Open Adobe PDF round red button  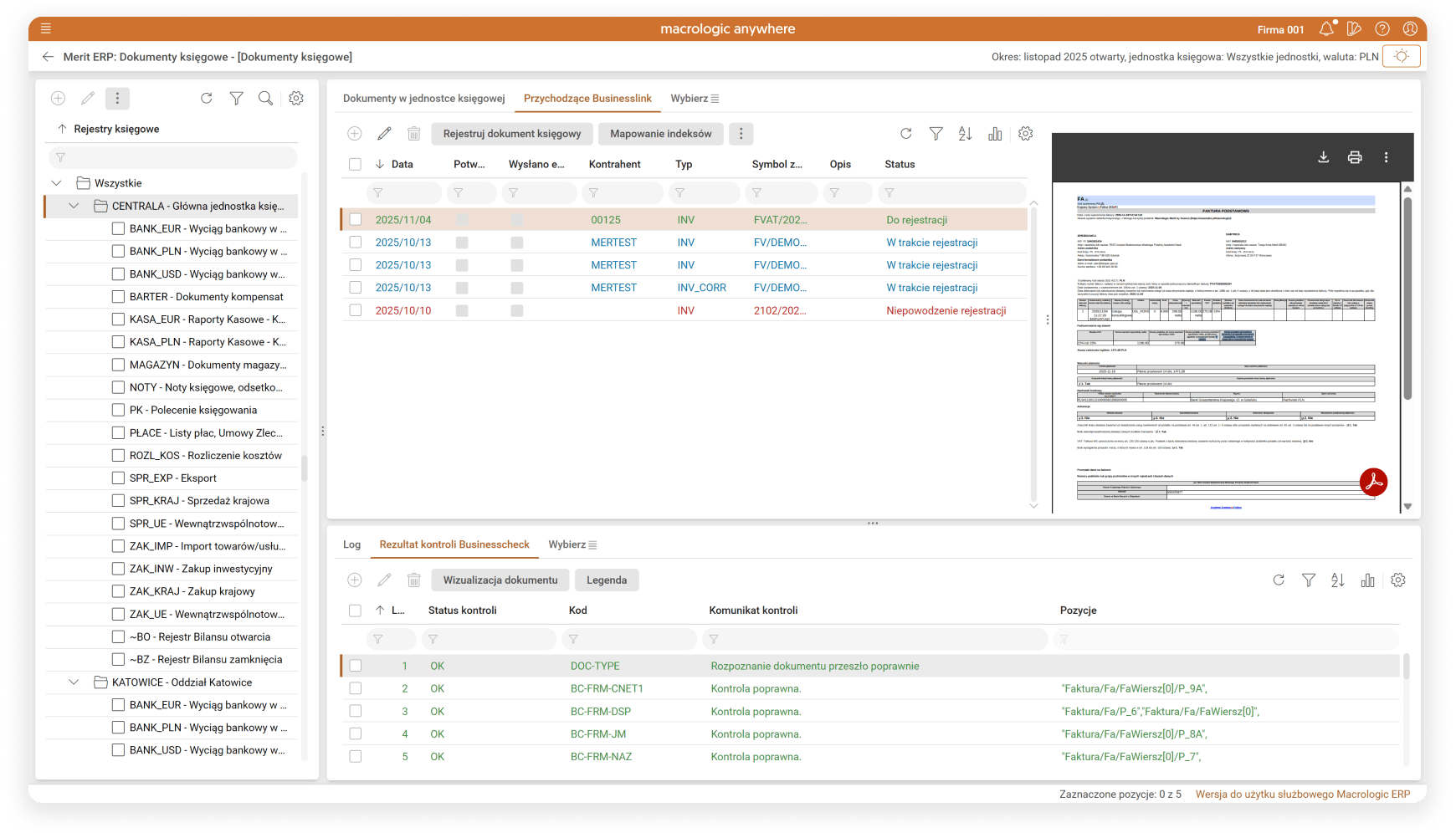click(x=1373, y=482)
